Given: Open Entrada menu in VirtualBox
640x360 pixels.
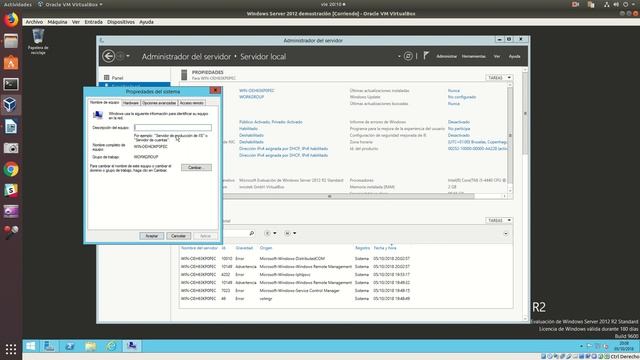Looking at the screenshot, I should pyautogui.click(x=93, y=22).
